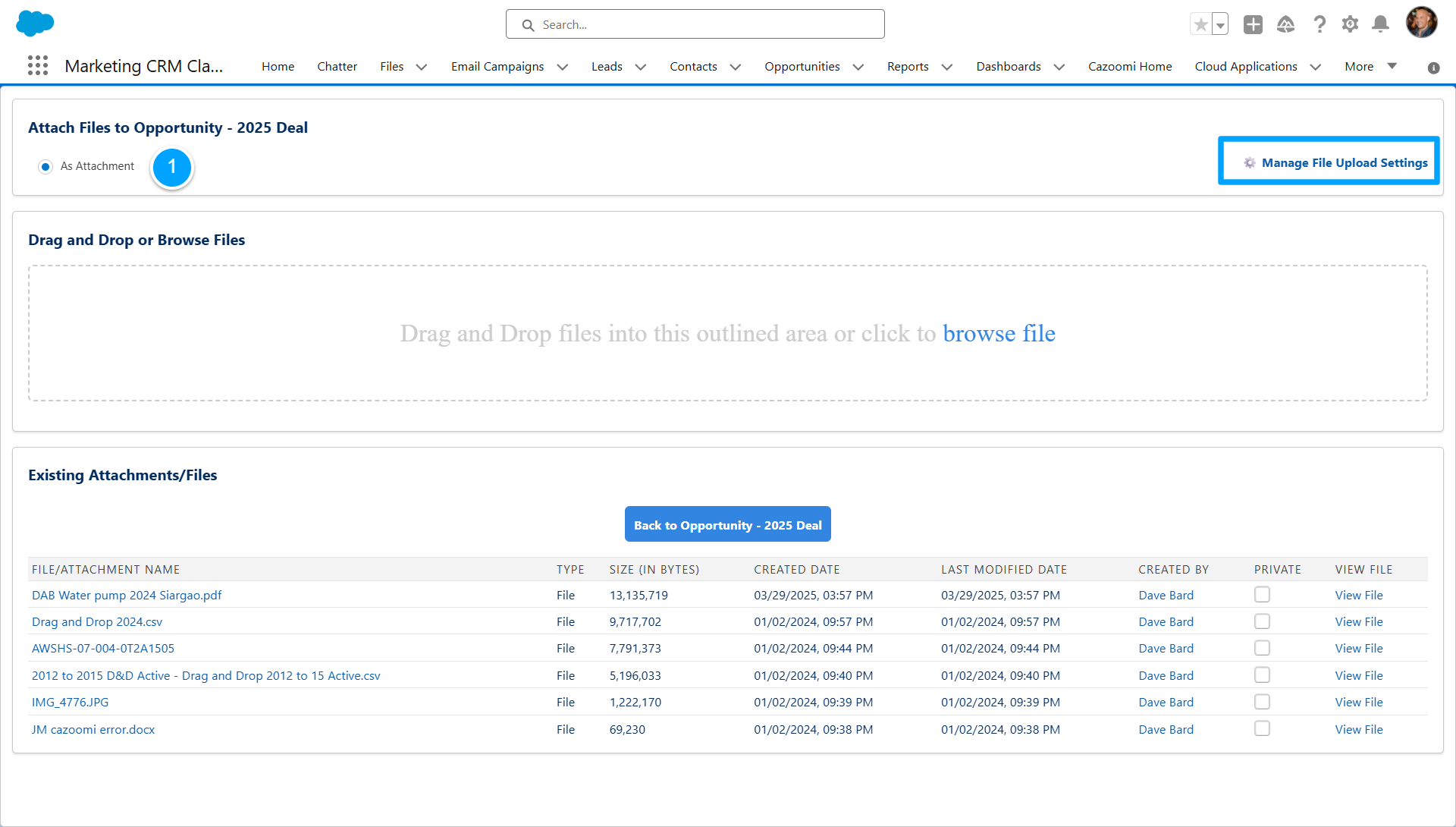Screen dimensions: 1456x827
Task: Open the Setup gear icon
Action: click(1350, 25)
